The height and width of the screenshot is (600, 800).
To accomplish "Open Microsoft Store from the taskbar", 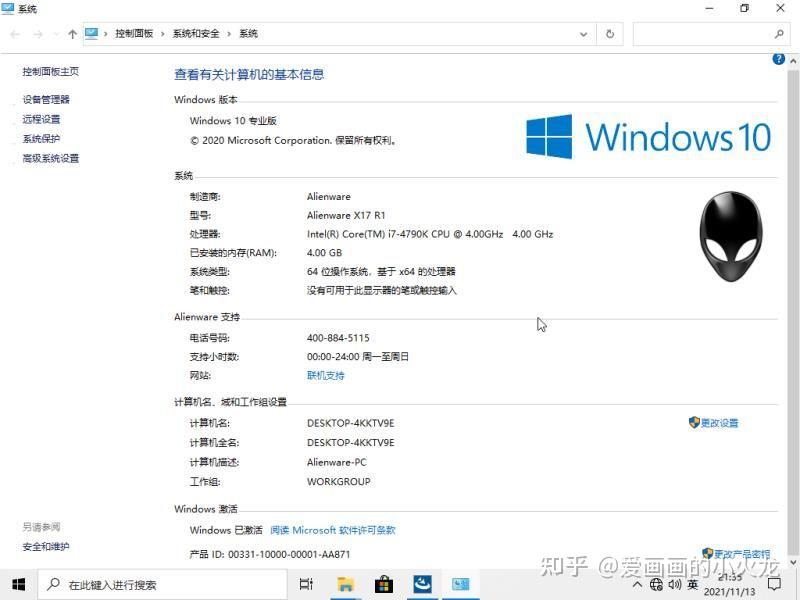I will pyautogui.click(x=384, y=584).
